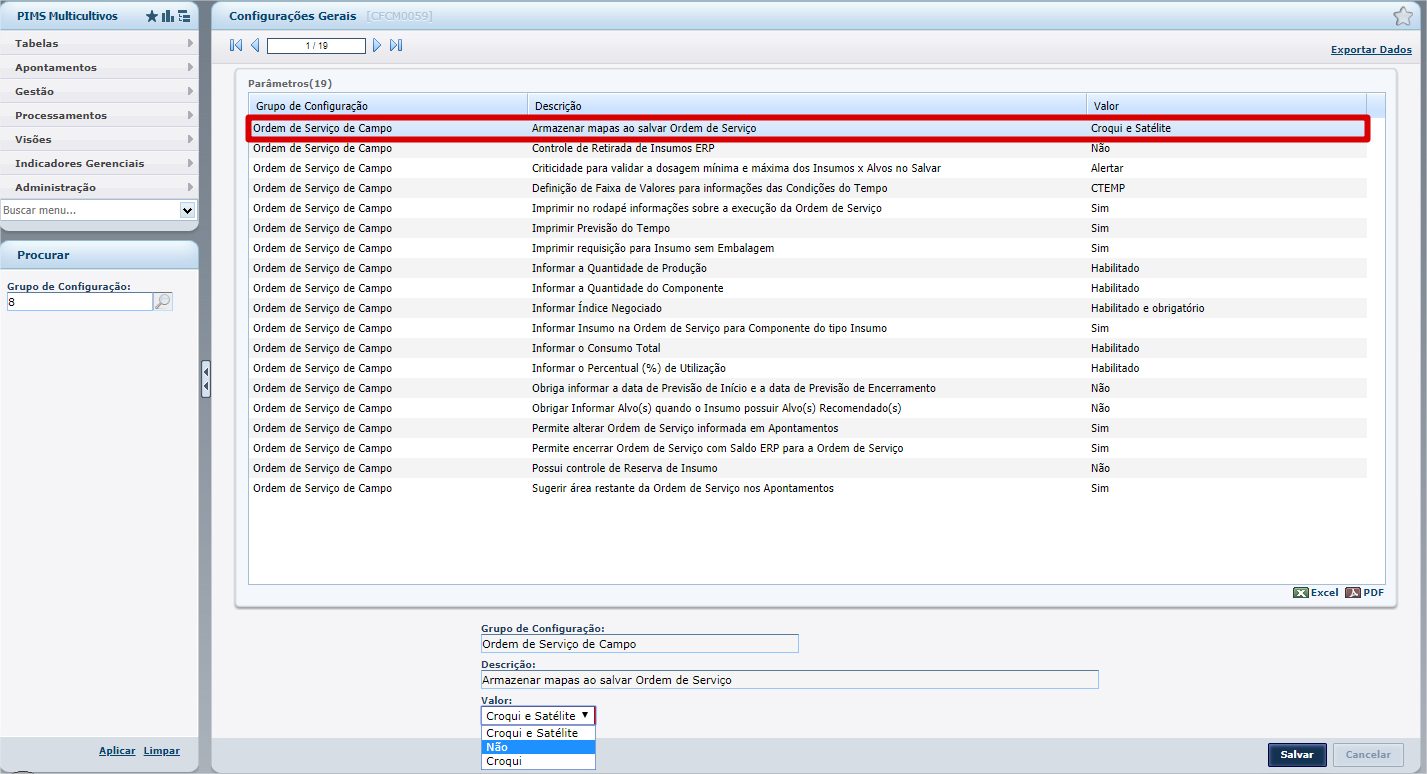Sort by Grupo de Configuração column header
This screenshot has height=774, width=1427.
click(x=388, y=105)
